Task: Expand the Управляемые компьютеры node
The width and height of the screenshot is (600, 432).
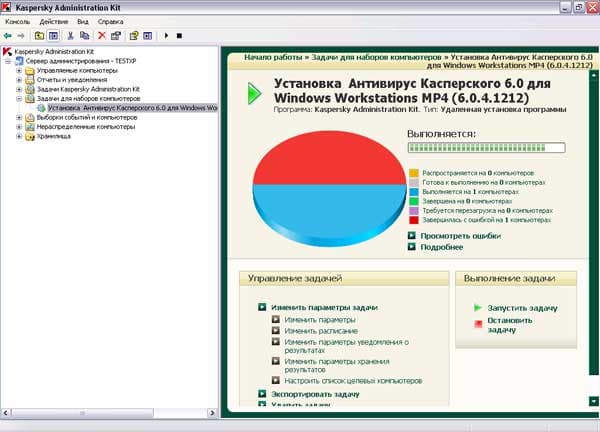Action: pyautogui.click(x=19, y=70)
